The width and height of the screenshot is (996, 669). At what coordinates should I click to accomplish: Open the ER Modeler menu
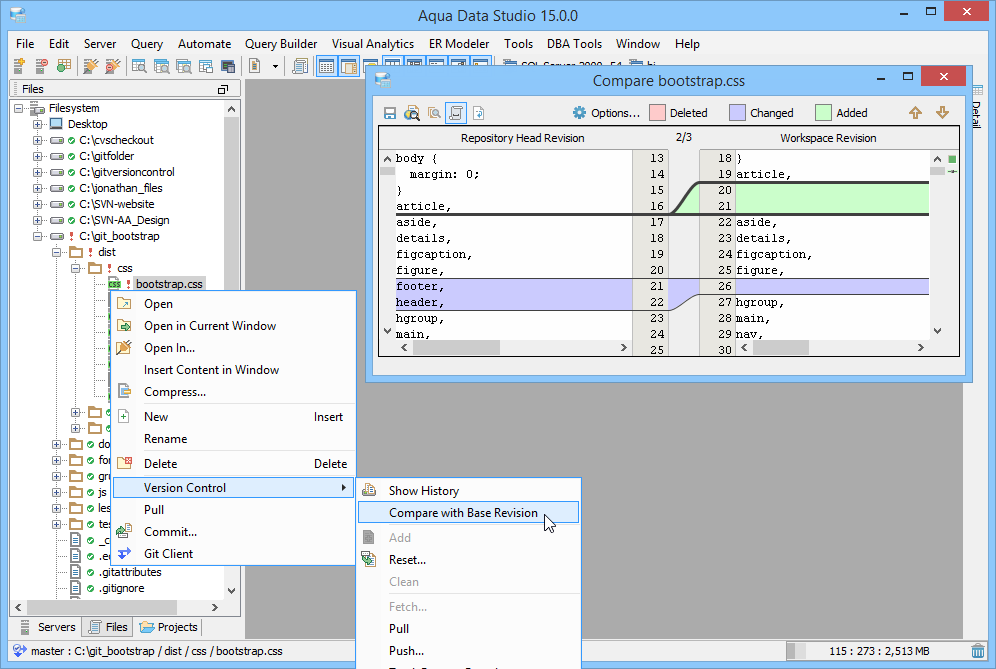pyautogui.click(x=459, y=44)
